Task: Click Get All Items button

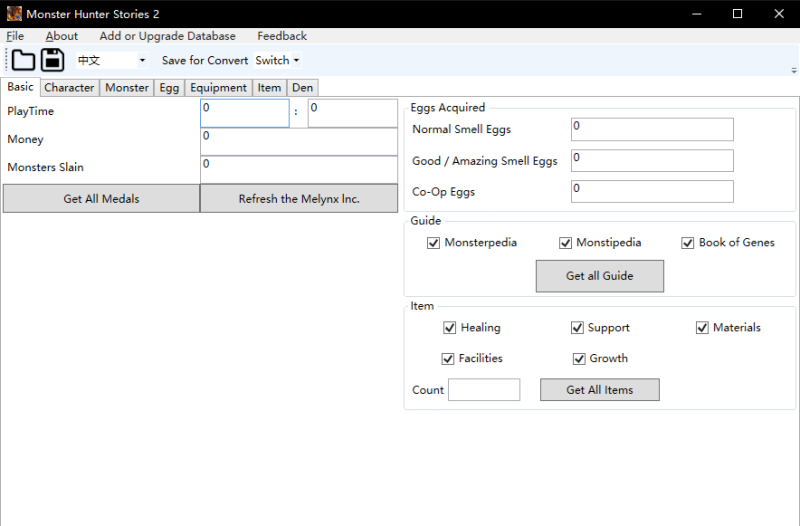Action: pos(599,390)
